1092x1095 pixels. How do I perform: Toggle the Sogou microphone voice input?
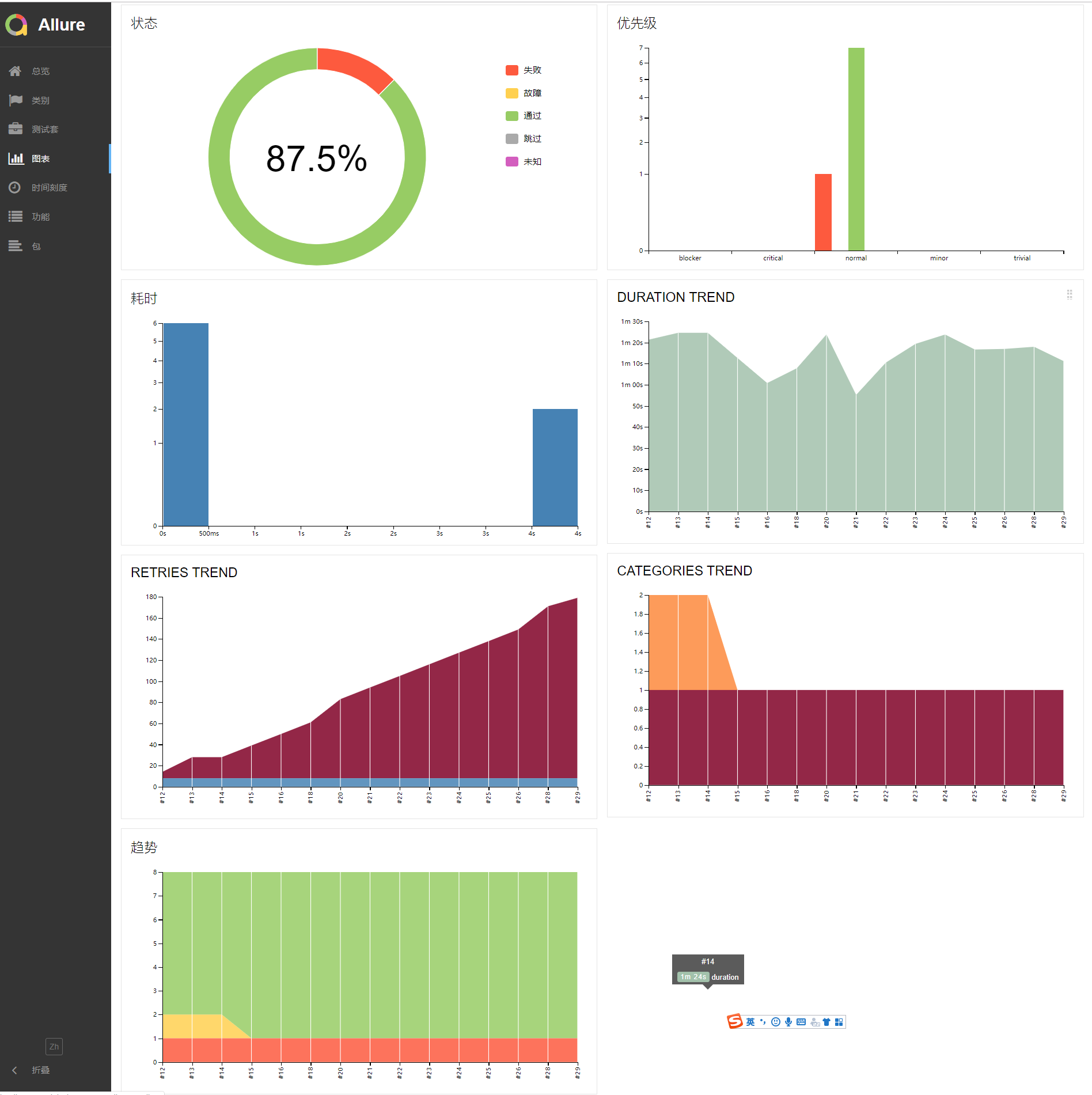tap(788, 1022)
